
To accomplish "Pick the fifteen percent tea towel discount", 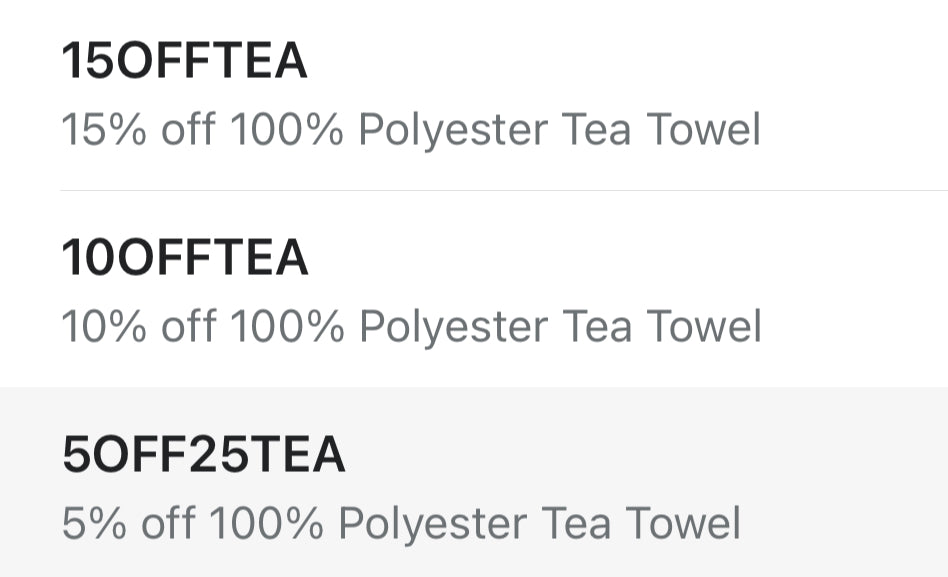I will click(x=474, y=95).
